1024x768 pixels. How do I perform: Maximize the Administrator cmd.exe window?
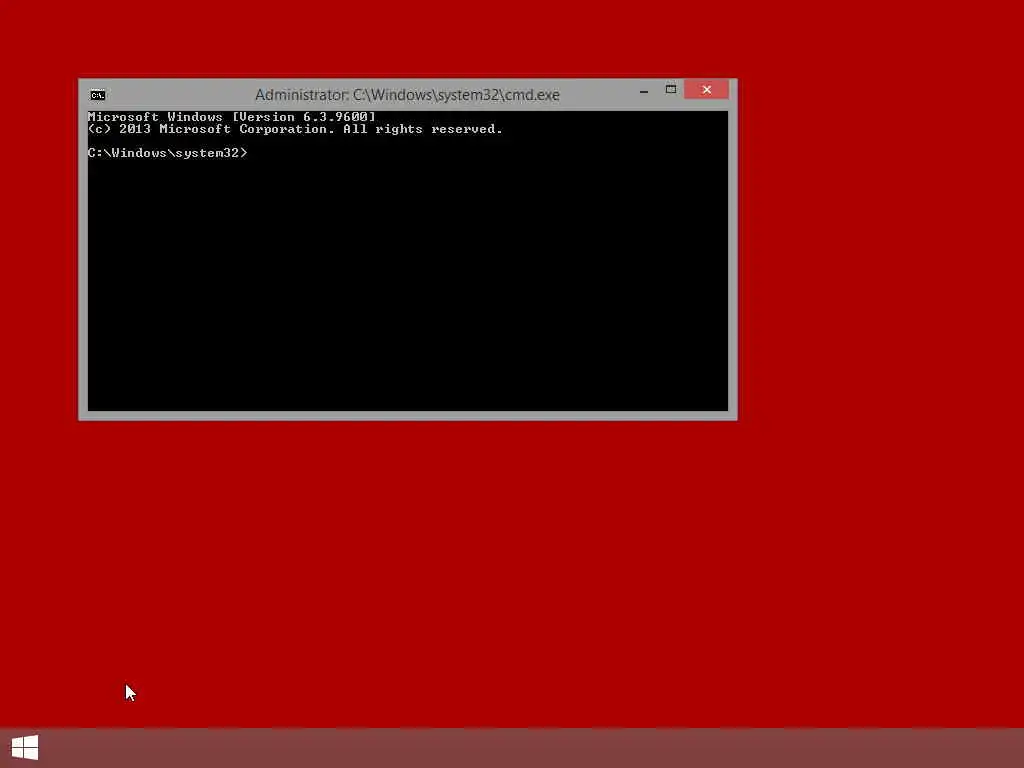(671, 89)
